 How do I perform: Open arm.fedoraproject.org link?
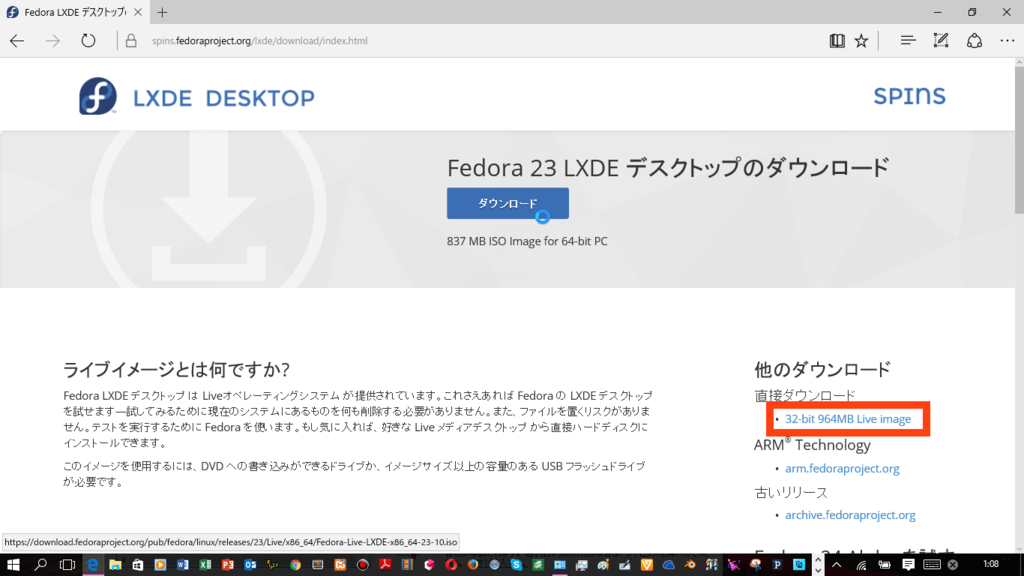coord(842,468)
